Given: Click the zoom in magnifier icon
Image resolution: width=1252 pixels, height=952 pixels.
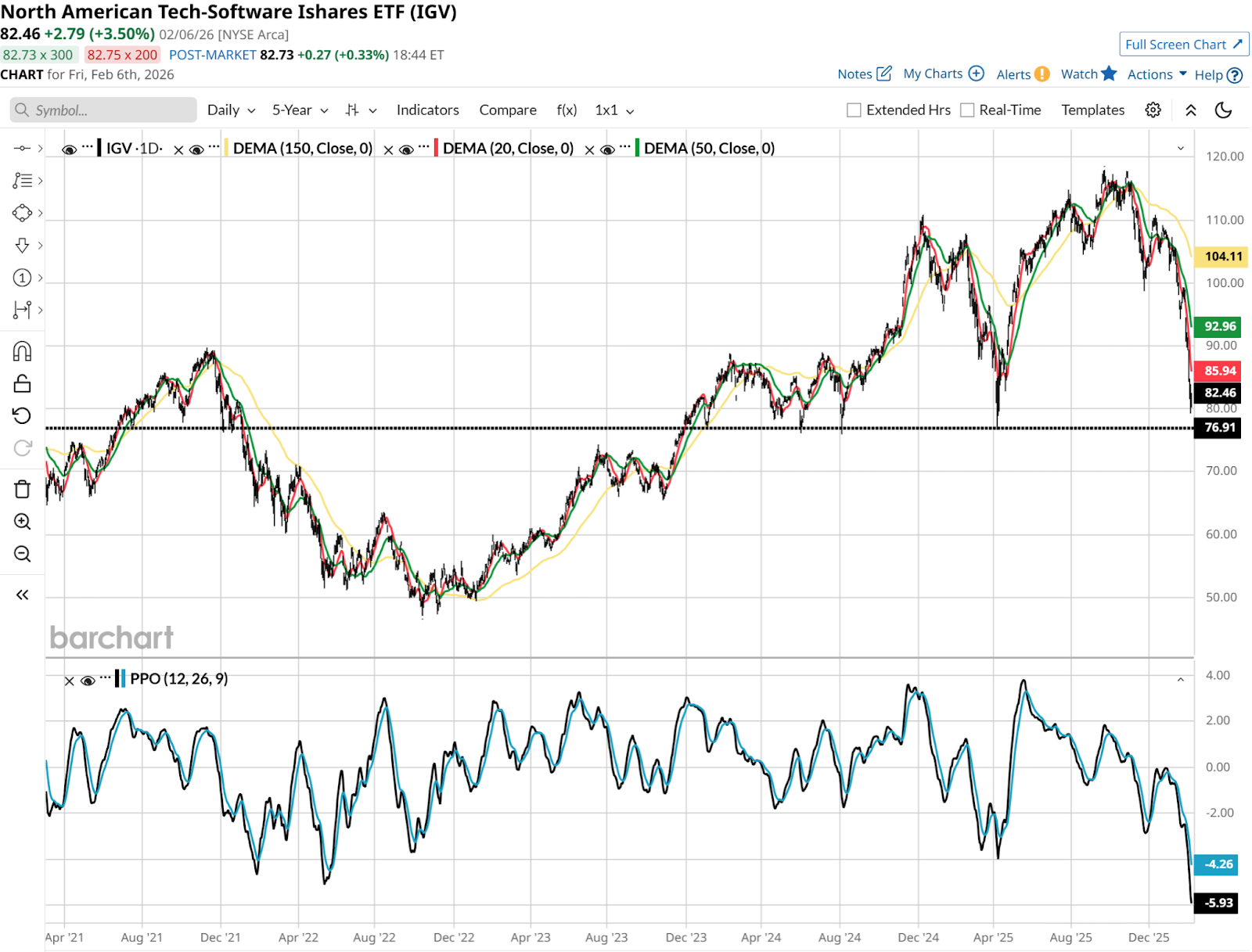Looking at the screenshot, I should click(x=22, y=522).
